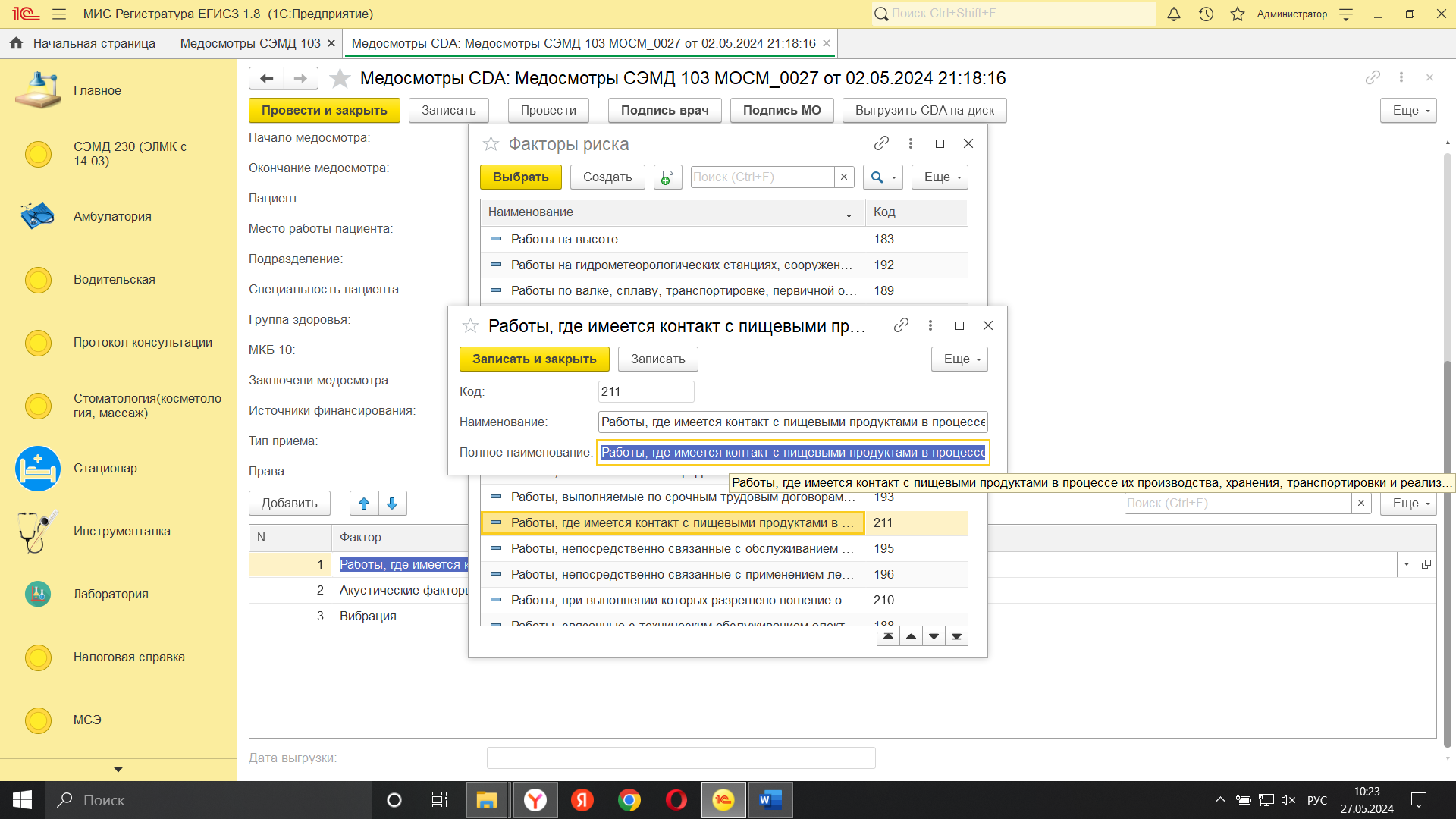Image resolution: width=1456 pixels, height=819 pixels.
Task: Open the Главное section in sidebar
Action: [97, 90]
